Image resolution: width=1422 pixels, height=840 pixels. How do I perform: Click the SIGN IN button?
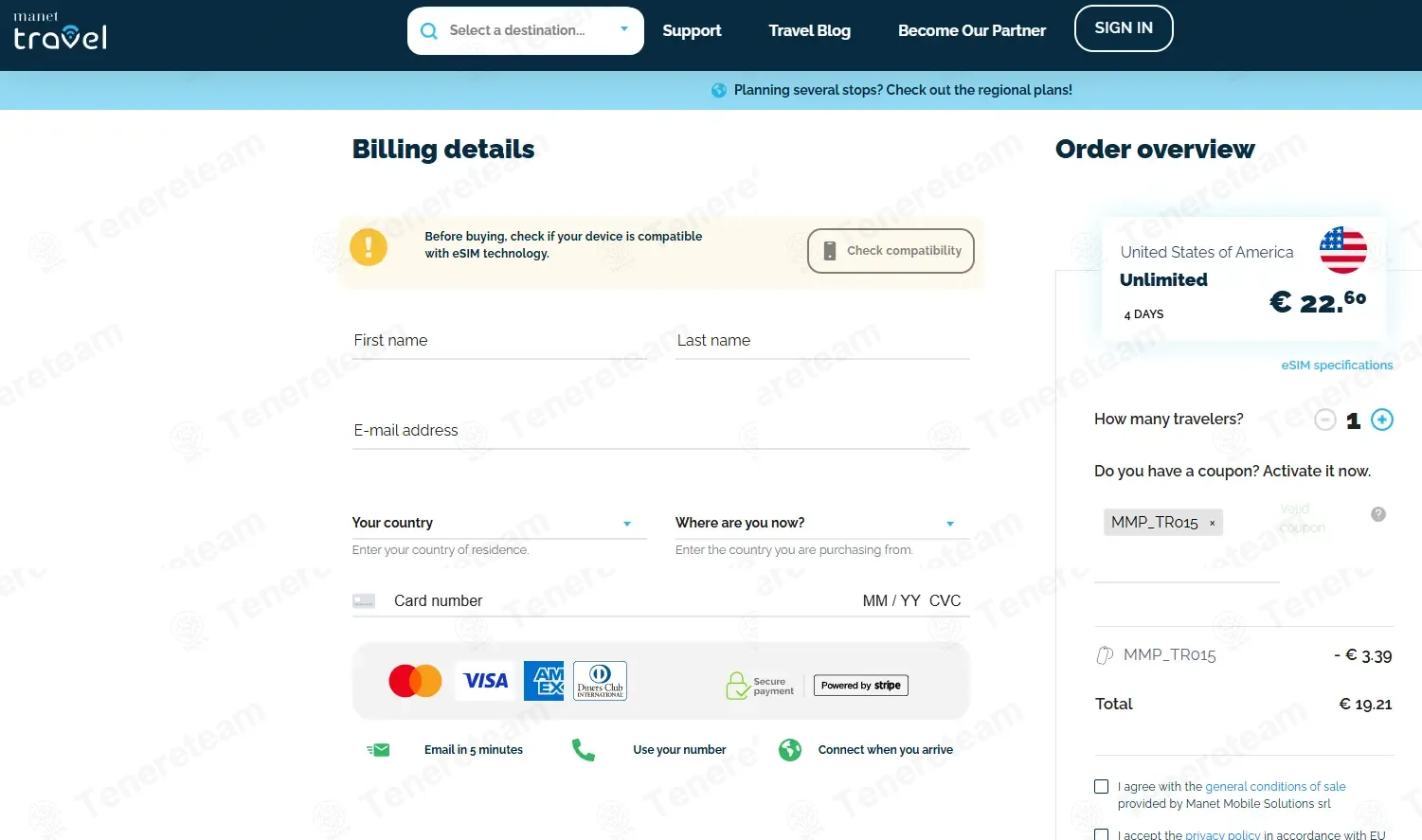(x=1124, y=28)
